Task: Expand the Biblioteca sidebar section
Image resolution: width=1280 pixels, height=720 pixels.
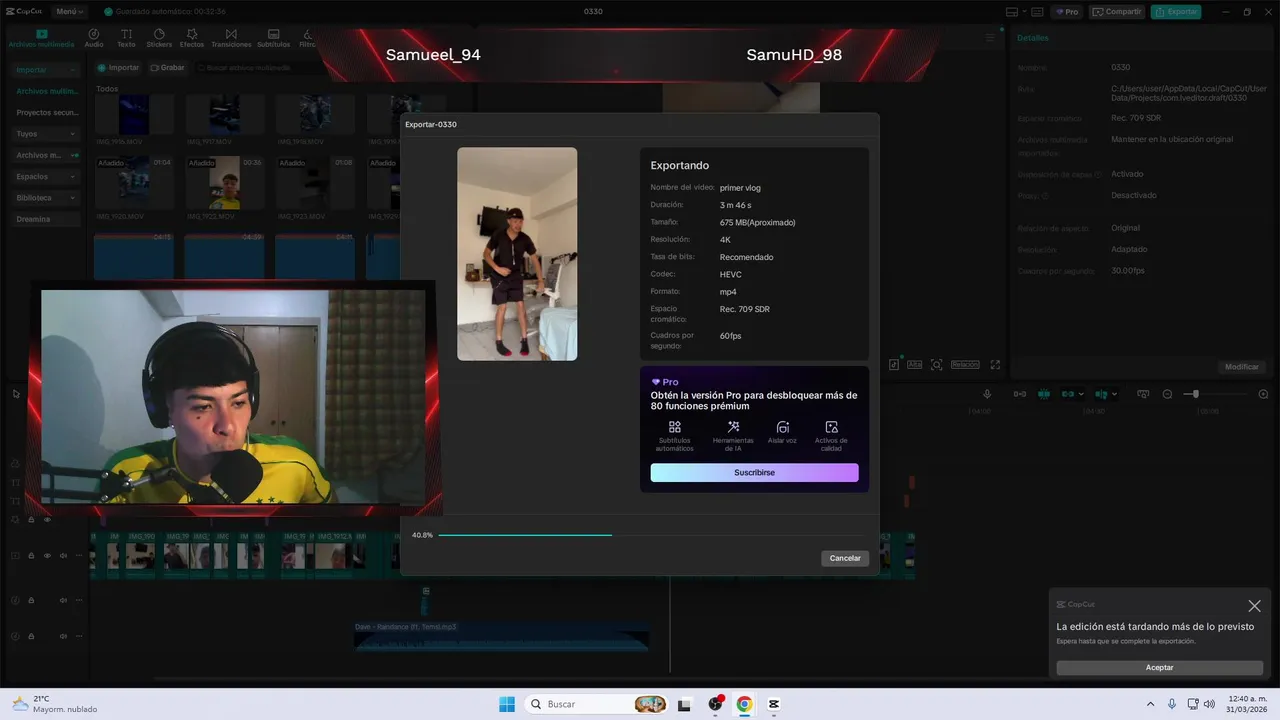Action: click(x=46, y=198)
